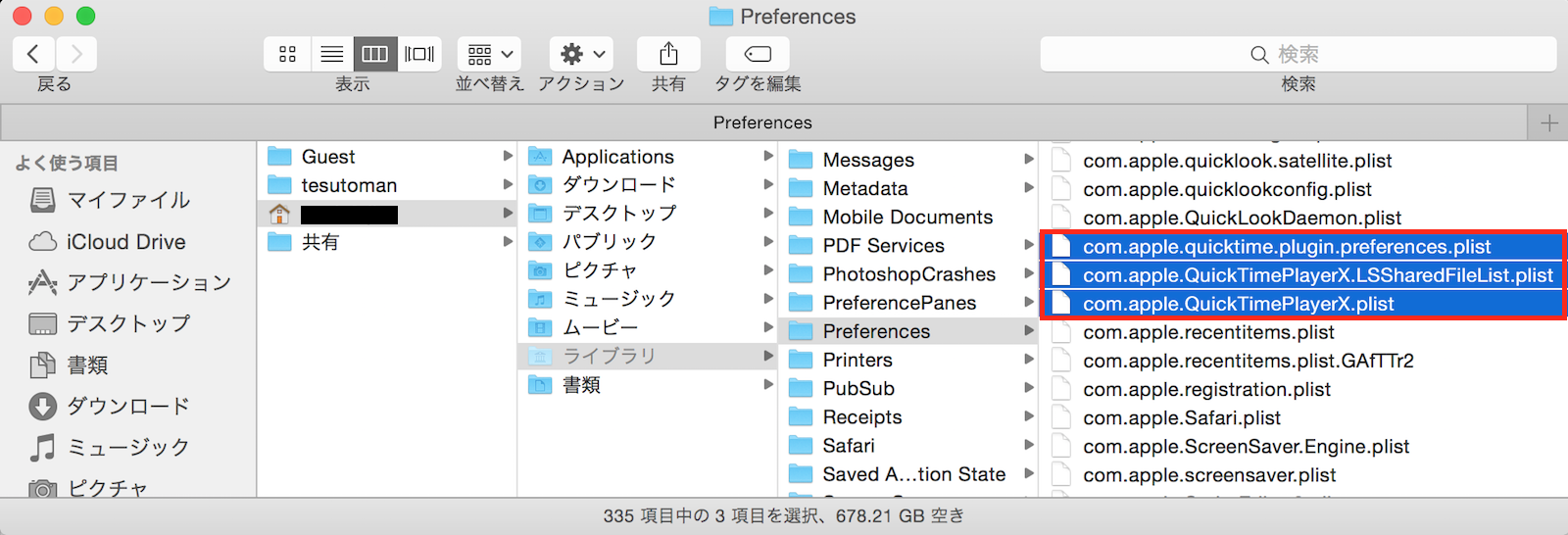Expand the PDF Services folder arrow

pos(1029,245)
